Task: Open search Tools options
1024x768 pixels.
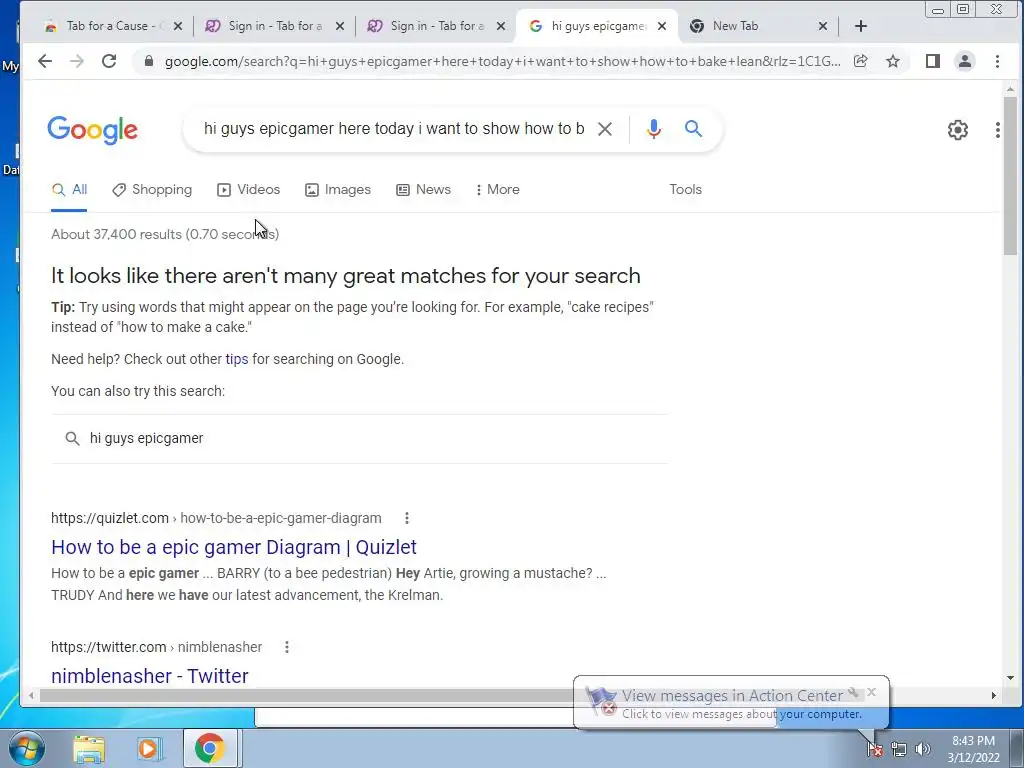Action: 685,189
